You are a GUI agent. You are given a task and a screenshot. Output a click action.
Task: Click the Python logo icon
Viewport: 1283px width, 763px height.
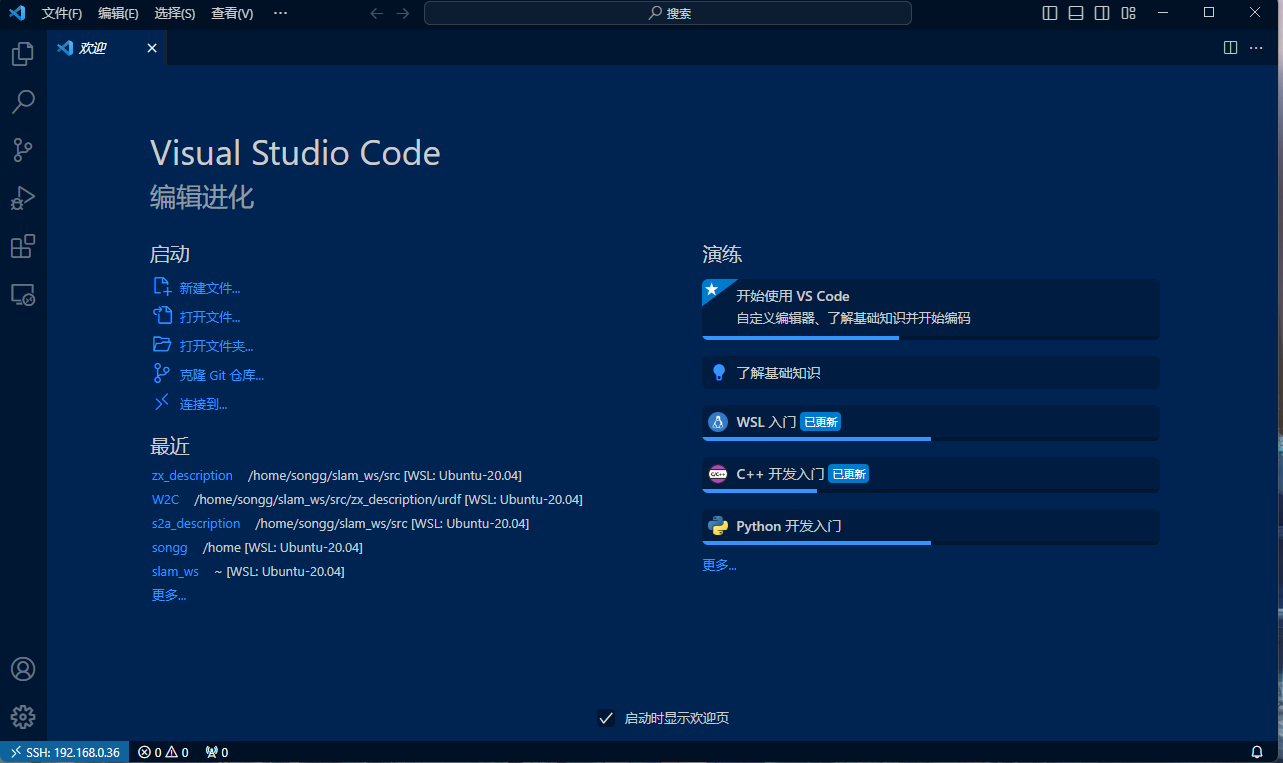click(x=718, y=526)
